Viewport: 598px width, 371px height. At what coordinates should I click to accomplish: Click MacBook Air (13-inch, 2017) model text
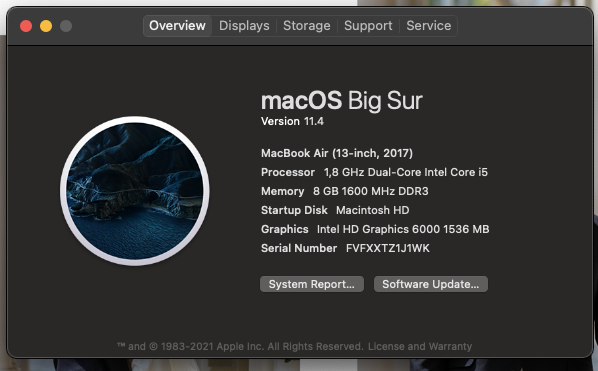point(337,153)
